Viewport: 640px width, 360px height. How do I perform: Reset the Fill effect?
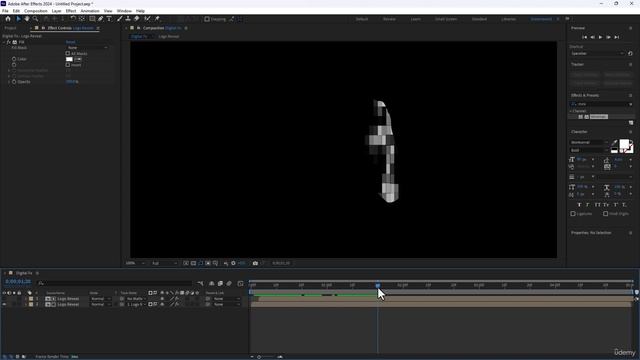tap(71, 42)
